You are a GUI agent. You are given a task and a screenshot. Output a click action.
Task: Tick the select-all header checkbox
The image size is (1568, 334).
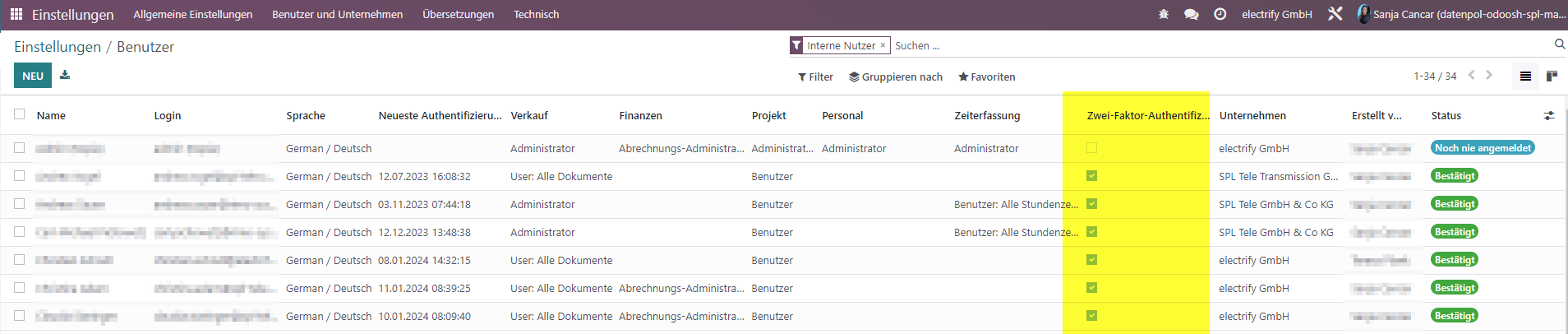click(19, 114)
